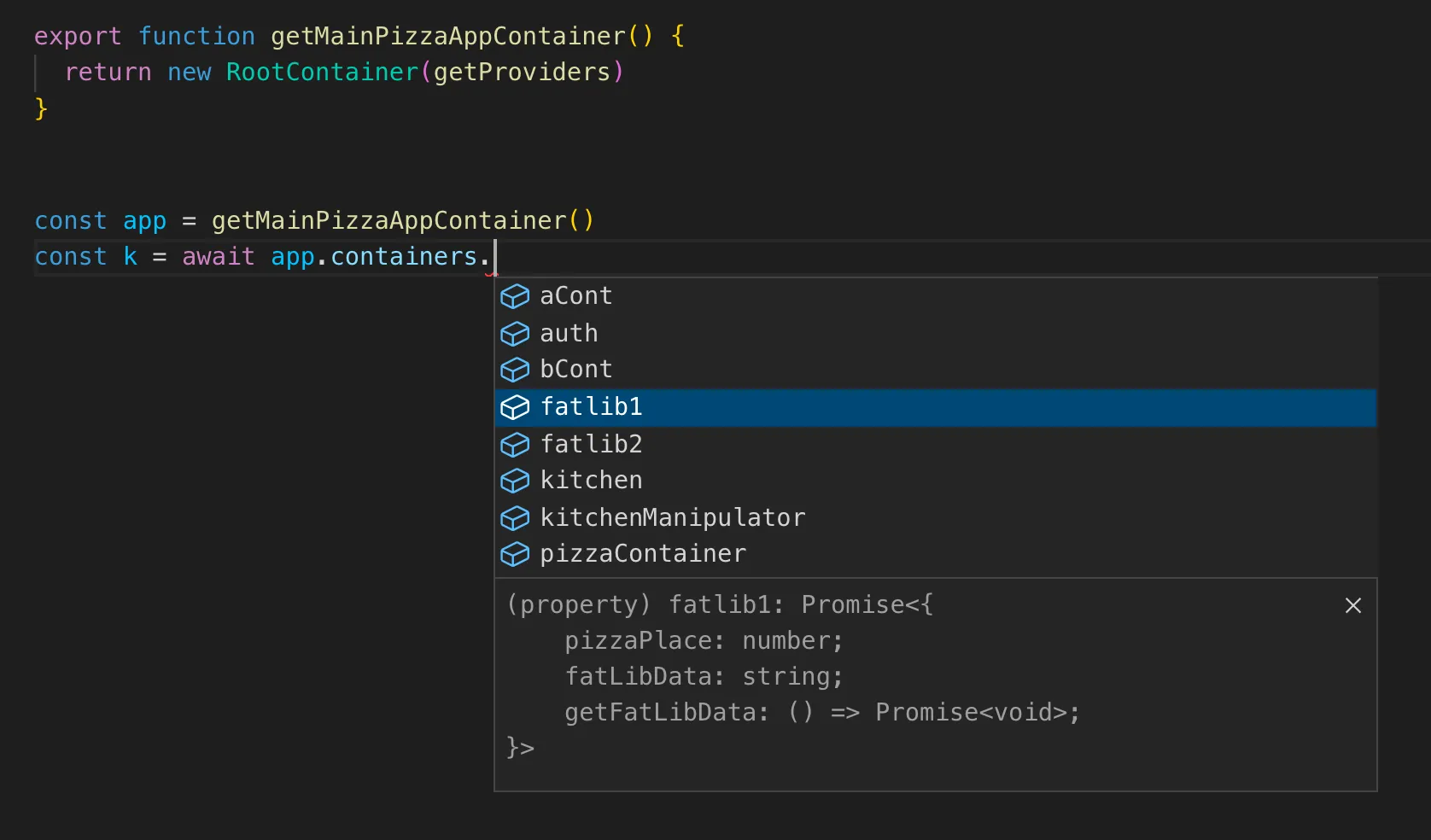Pick the bCont completion entry

(x=575, y=370)
